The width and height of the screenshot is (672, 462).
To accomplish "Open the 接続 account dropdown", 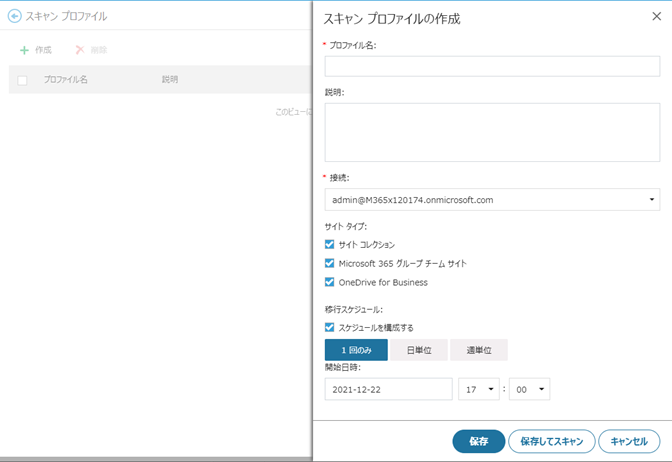I will coord(492,200).
